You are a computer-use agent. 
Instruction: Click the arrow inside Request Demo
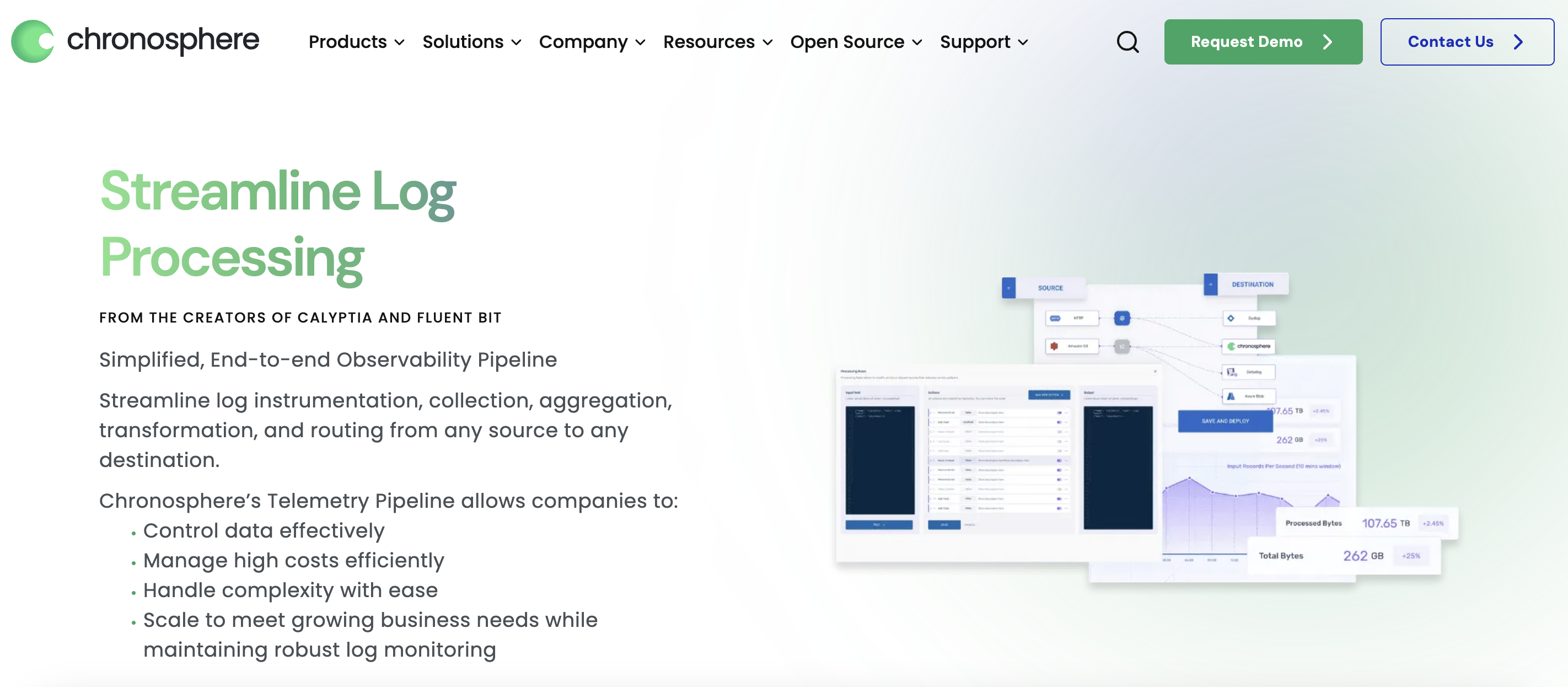coord(1328,42)
